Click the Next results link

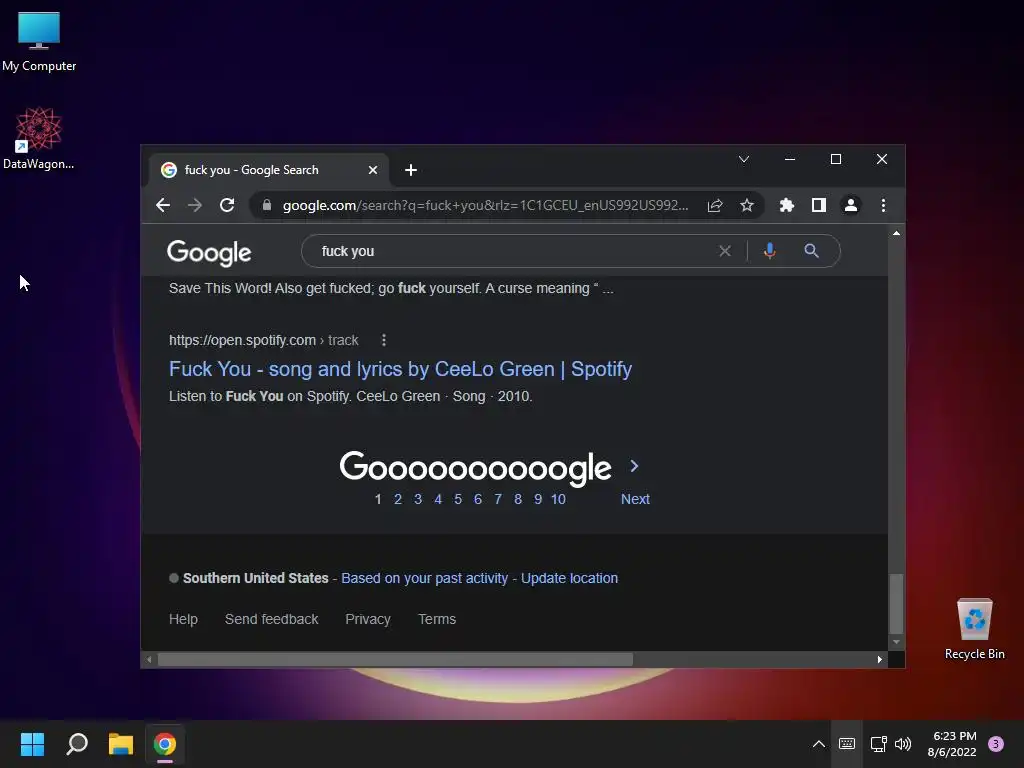pyautogui.click(x=635, y=499)
